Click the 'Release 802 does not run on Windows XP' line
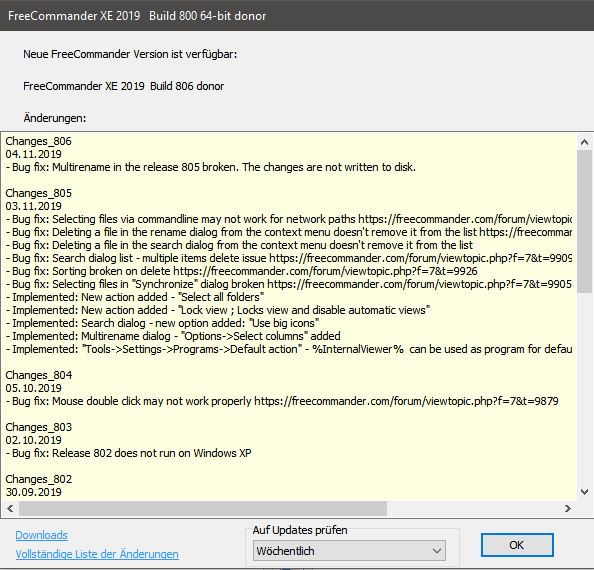Viewport: 594px width, 570px height. tap(128, 453)
